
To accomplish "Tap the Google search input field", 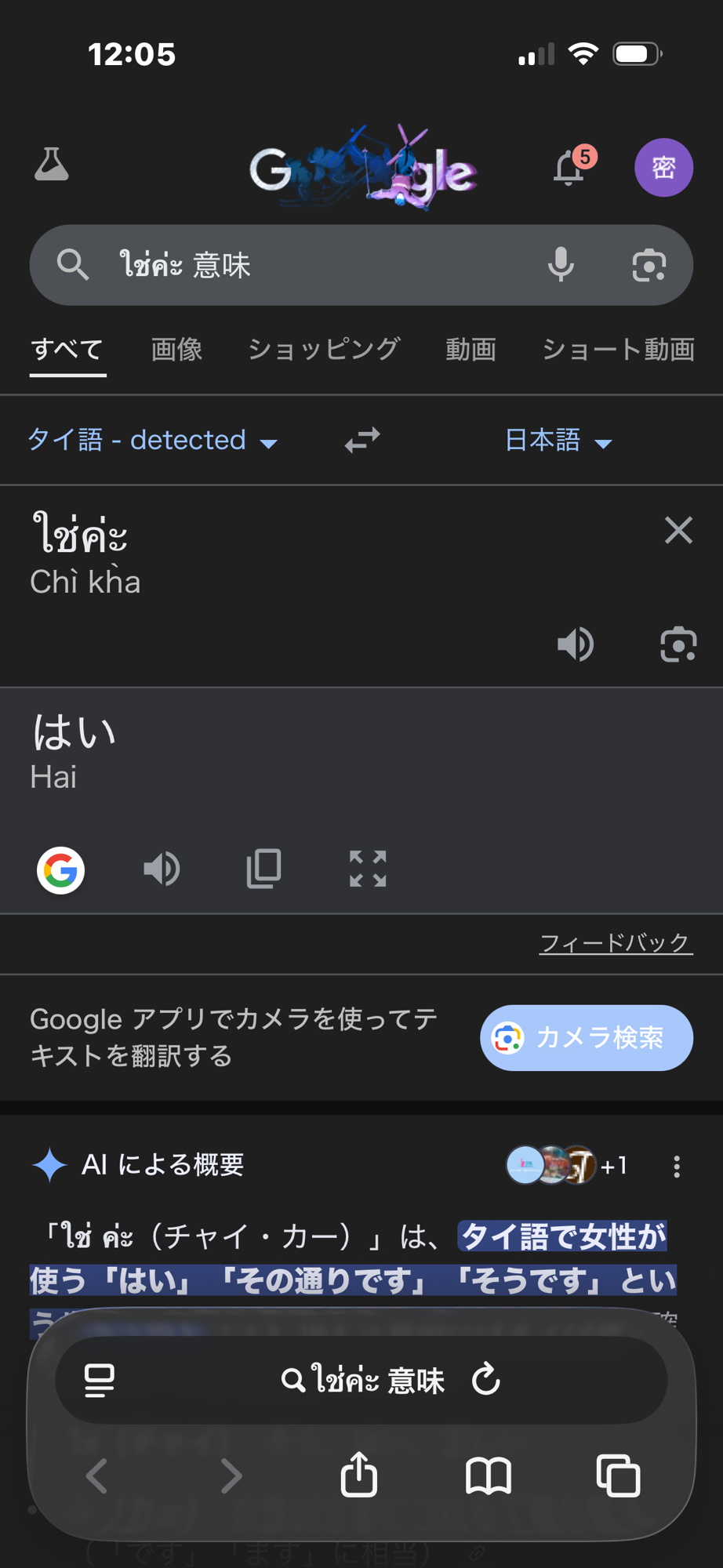I will tap(314, 265).
